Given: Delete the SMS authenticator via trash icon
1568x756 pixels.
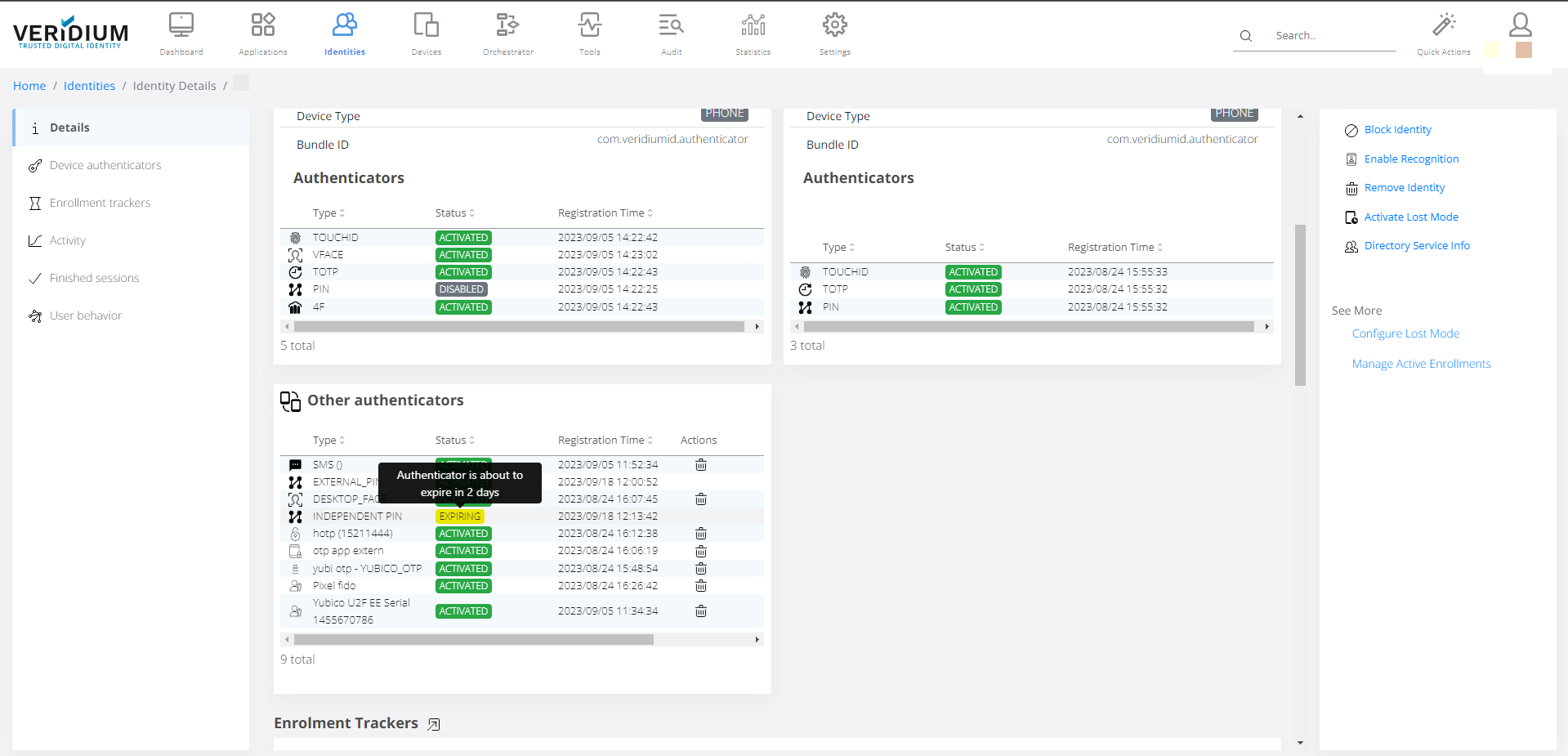Looking at the screenshot, I should click(x=701, y=465).
